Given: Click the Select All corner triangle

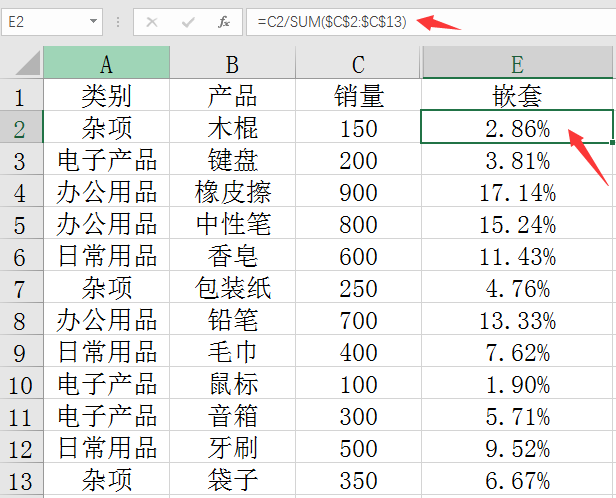Looking at the screenshot, I should point(22,64).
